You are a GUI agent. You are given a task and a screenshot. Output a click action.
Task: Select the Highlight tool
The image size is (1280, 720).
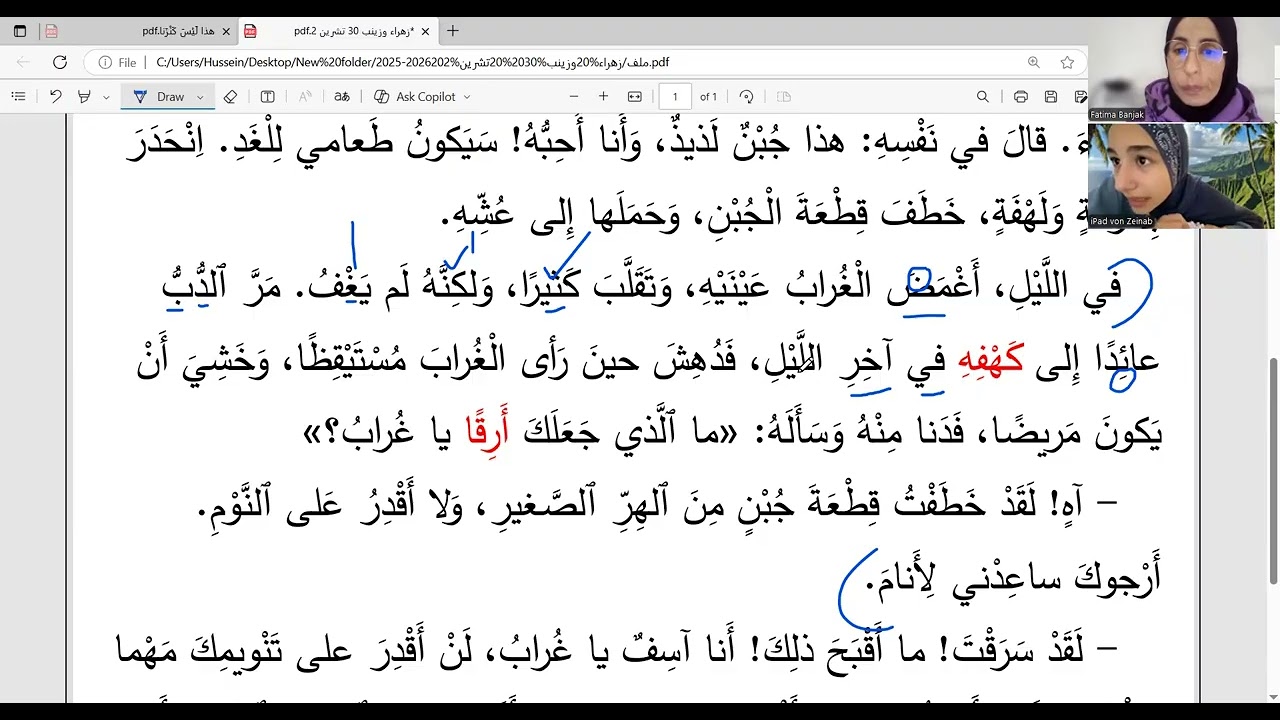(84, 97)
